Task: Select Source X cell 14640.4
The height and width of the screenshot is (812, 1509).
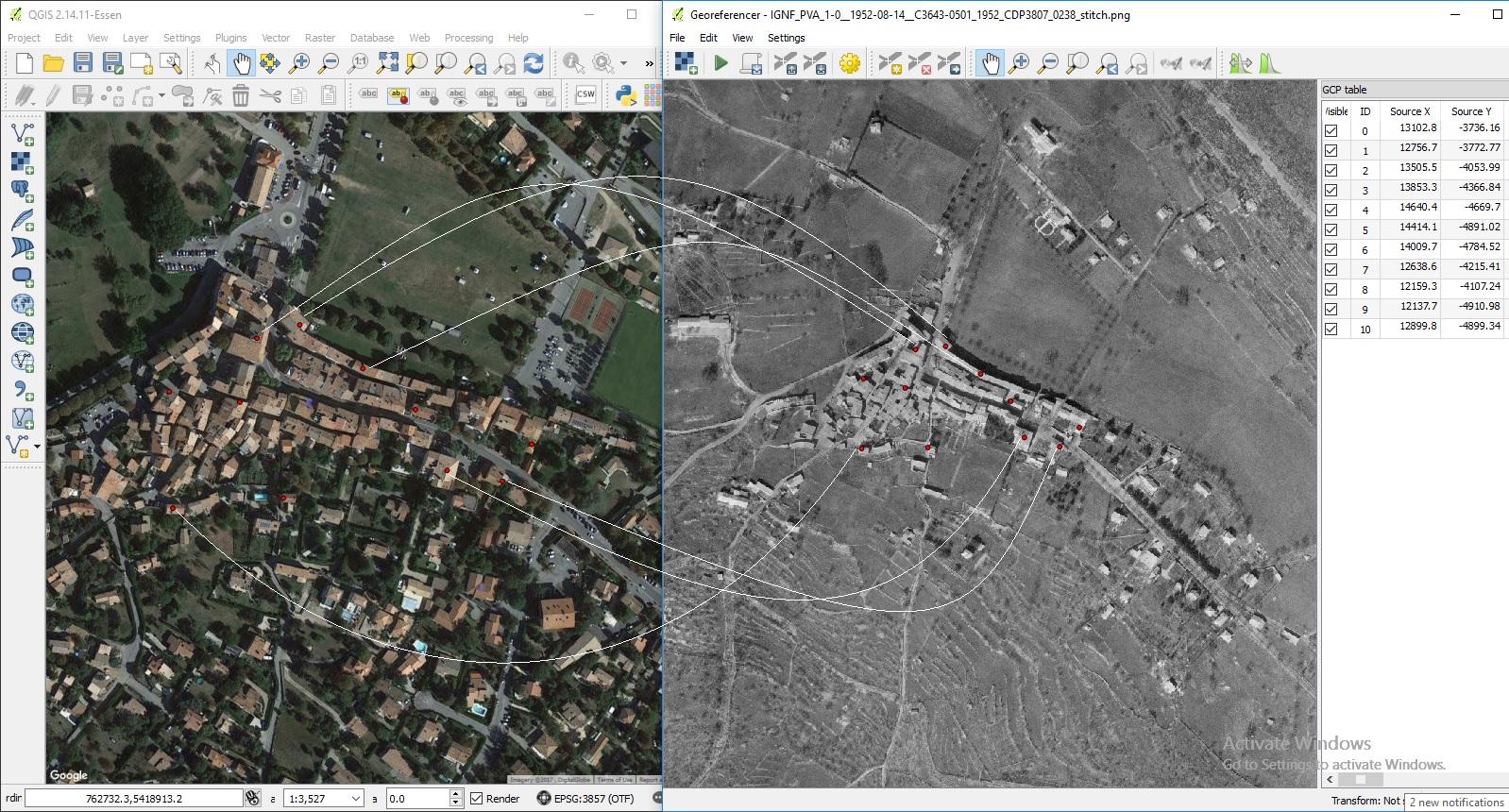Action: coord(1411,208)
